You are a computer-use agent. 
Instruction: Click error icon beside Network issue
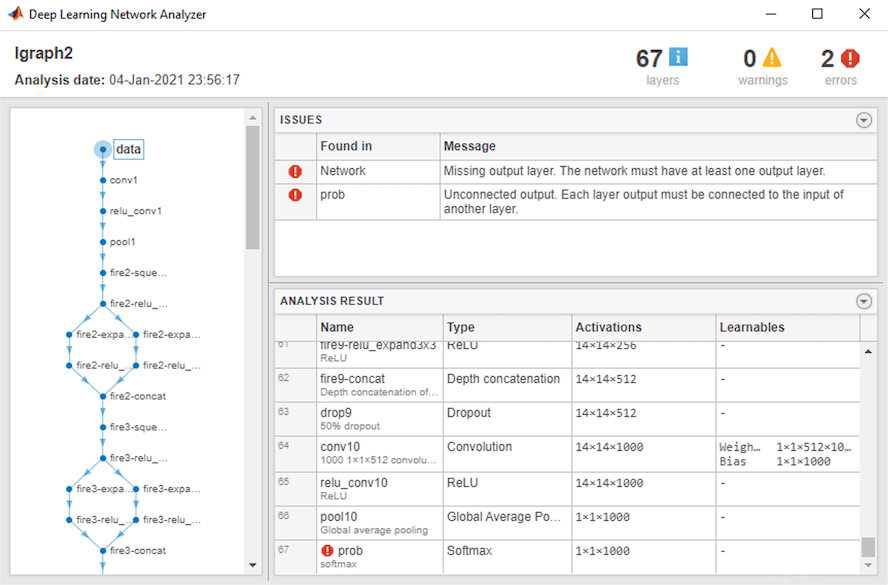(x=295, y=172)
